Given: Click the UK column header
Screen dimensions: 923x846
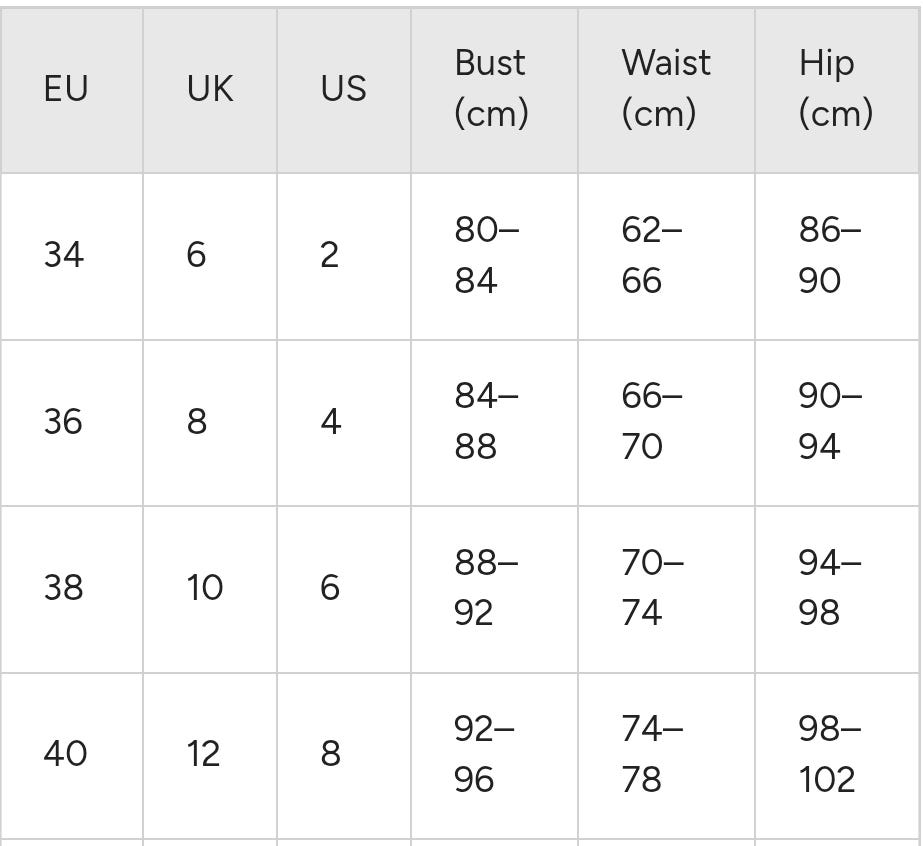Looking at the screenshot, I should click(210, 89).
